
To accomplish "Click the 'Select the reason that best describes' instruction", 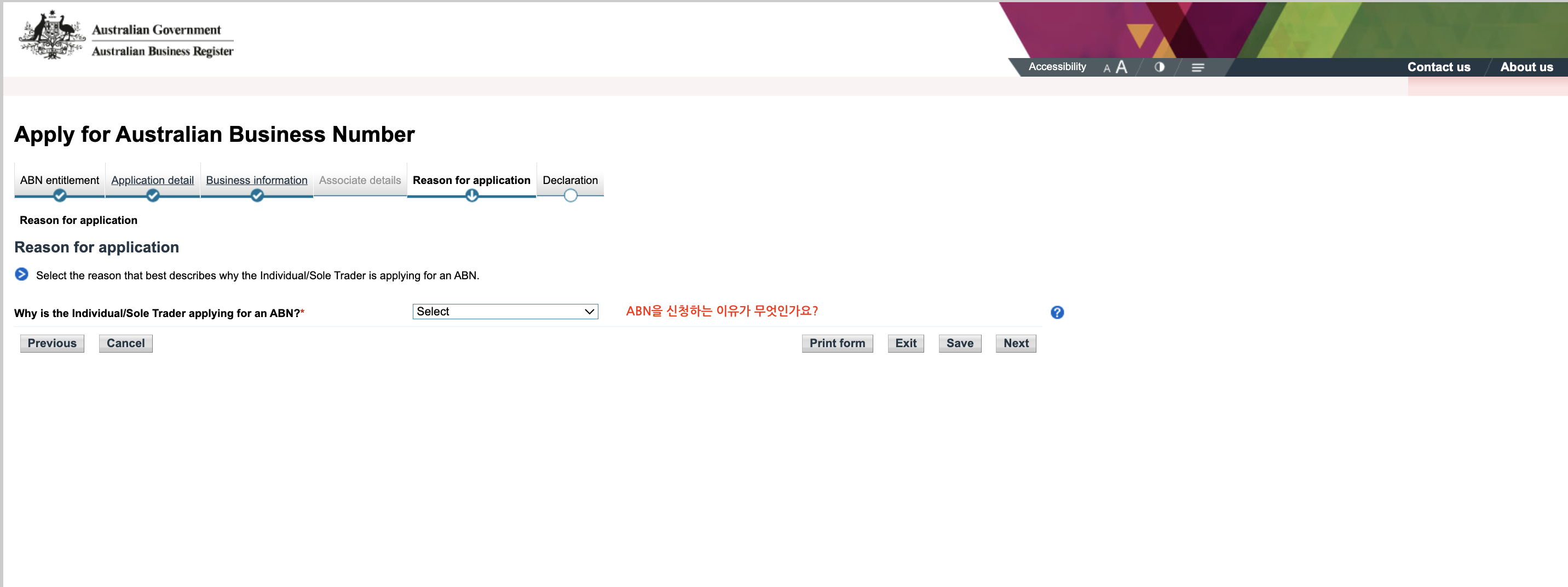I will pos(257,275).
